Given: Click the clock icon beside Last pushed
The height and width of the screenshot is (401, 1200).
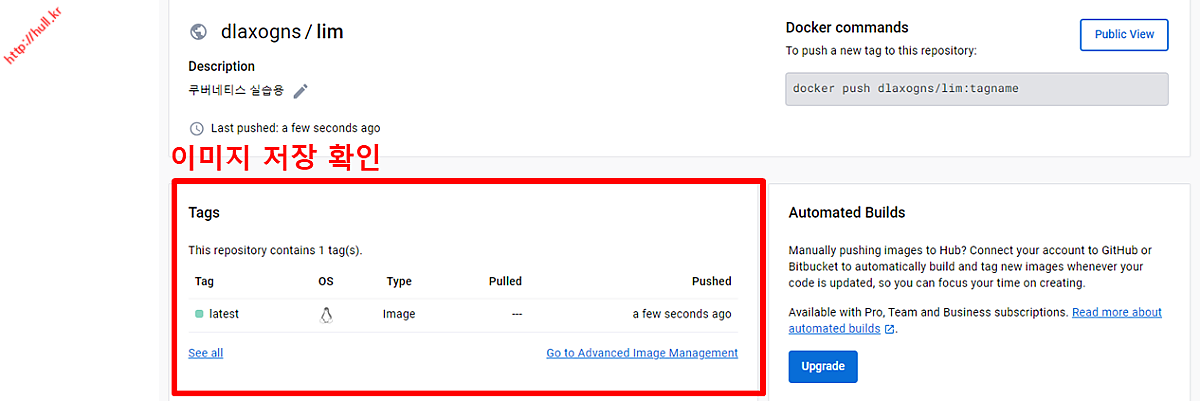Looking at the screenshot, I should pos(197,128).
